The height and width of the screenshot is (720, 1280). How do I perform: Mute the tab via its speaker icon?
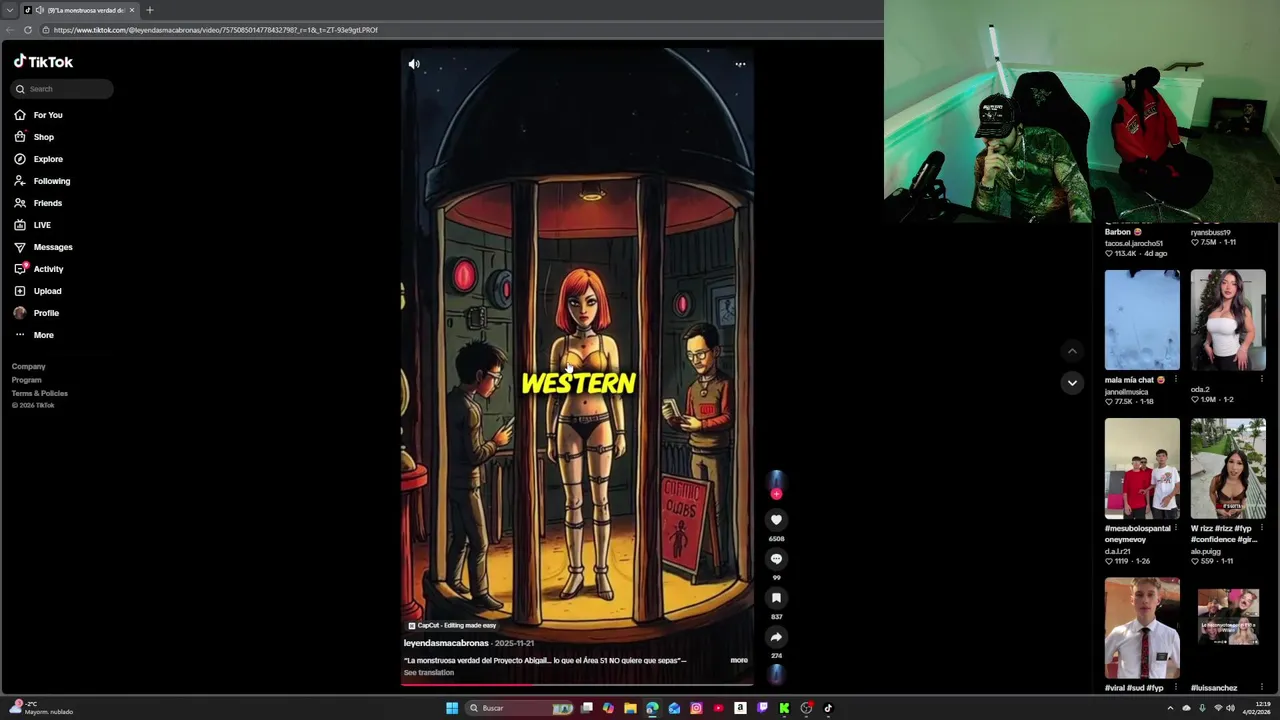click(39, 10)
